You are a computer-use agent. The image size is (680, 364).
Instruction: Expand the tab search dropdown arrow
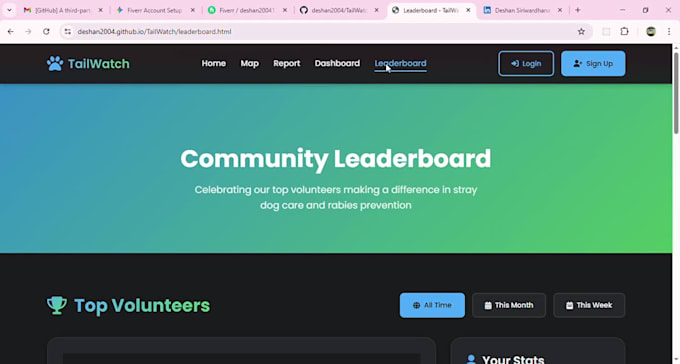(x=9, y=10)
